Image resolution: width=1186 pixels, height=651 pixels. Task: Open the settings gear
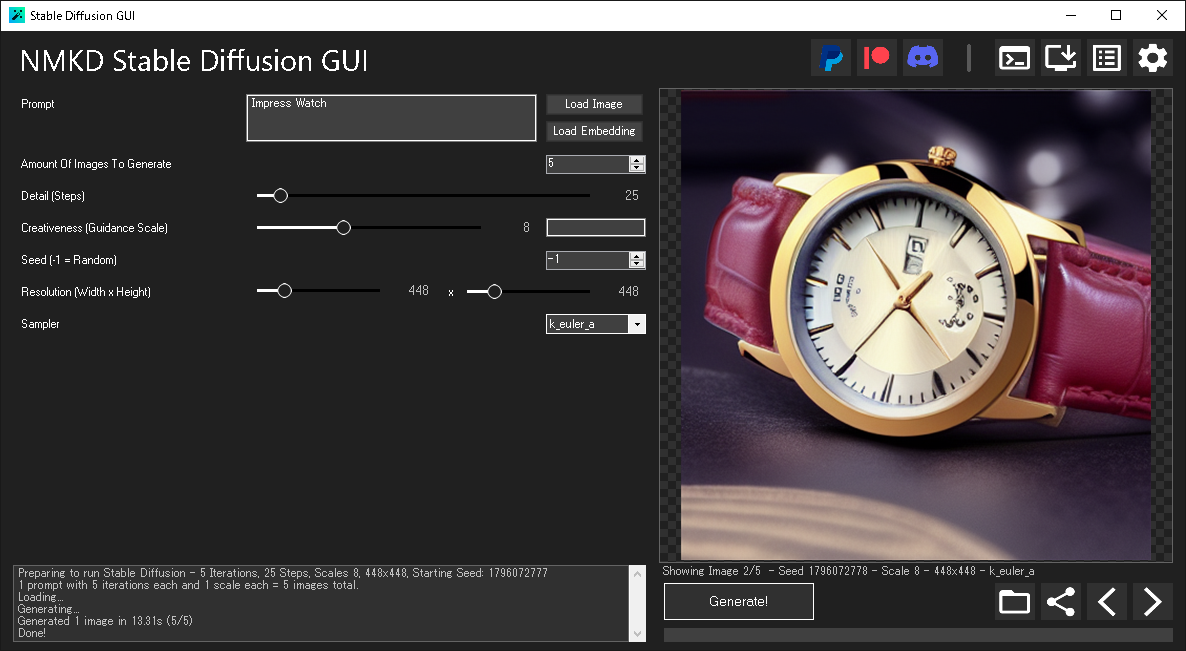coord(1152,57)
